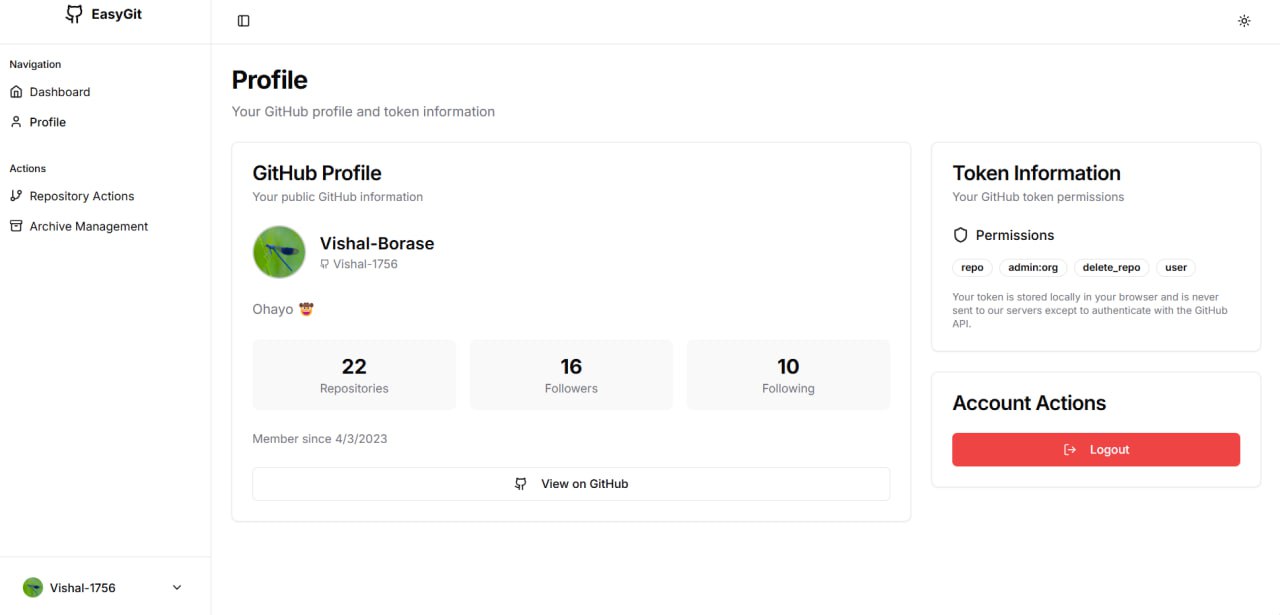Click the repo permission badge

(x=972, y=268)
